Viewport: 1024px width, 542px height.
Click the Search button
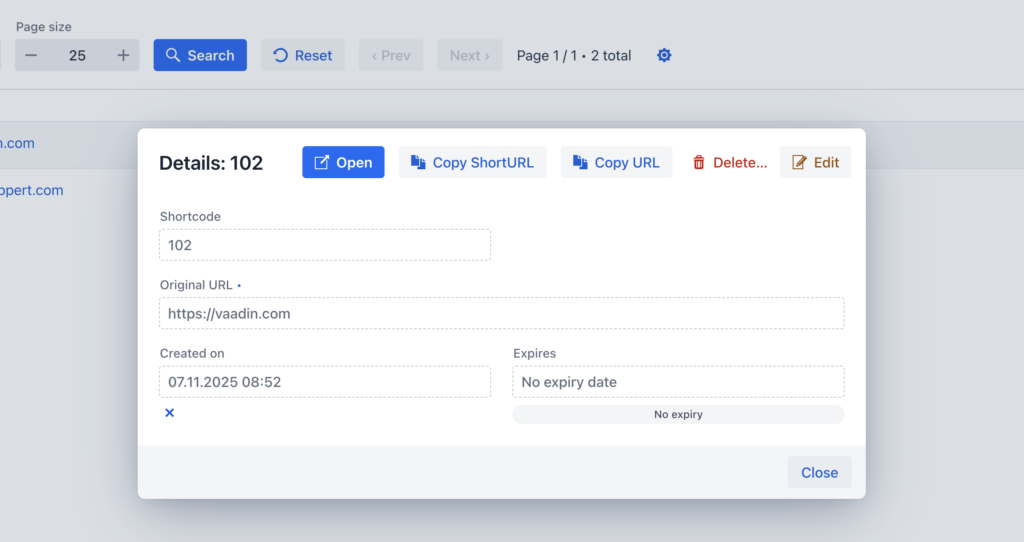[200, 55]
